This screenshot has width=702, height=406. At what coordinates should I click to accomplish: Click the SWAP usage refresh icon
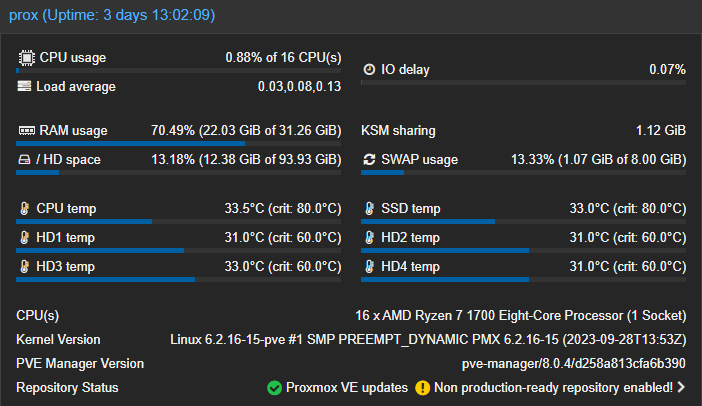click(x=369, y=160)
